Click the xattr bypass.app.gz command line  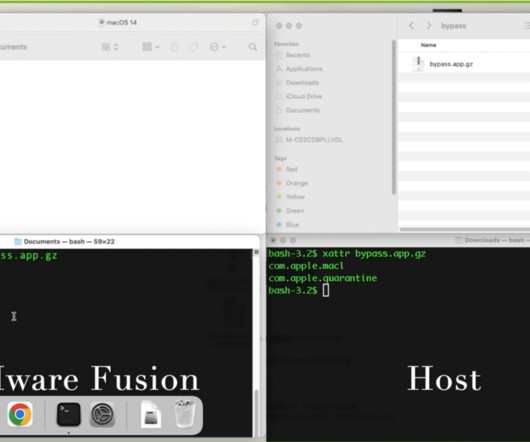coord(347,254)
